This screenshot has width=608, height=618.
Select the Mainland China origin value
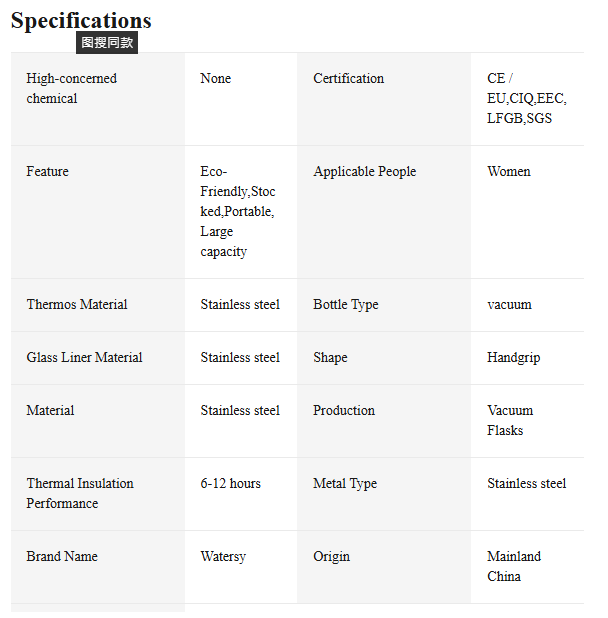[x=514, y=567]
